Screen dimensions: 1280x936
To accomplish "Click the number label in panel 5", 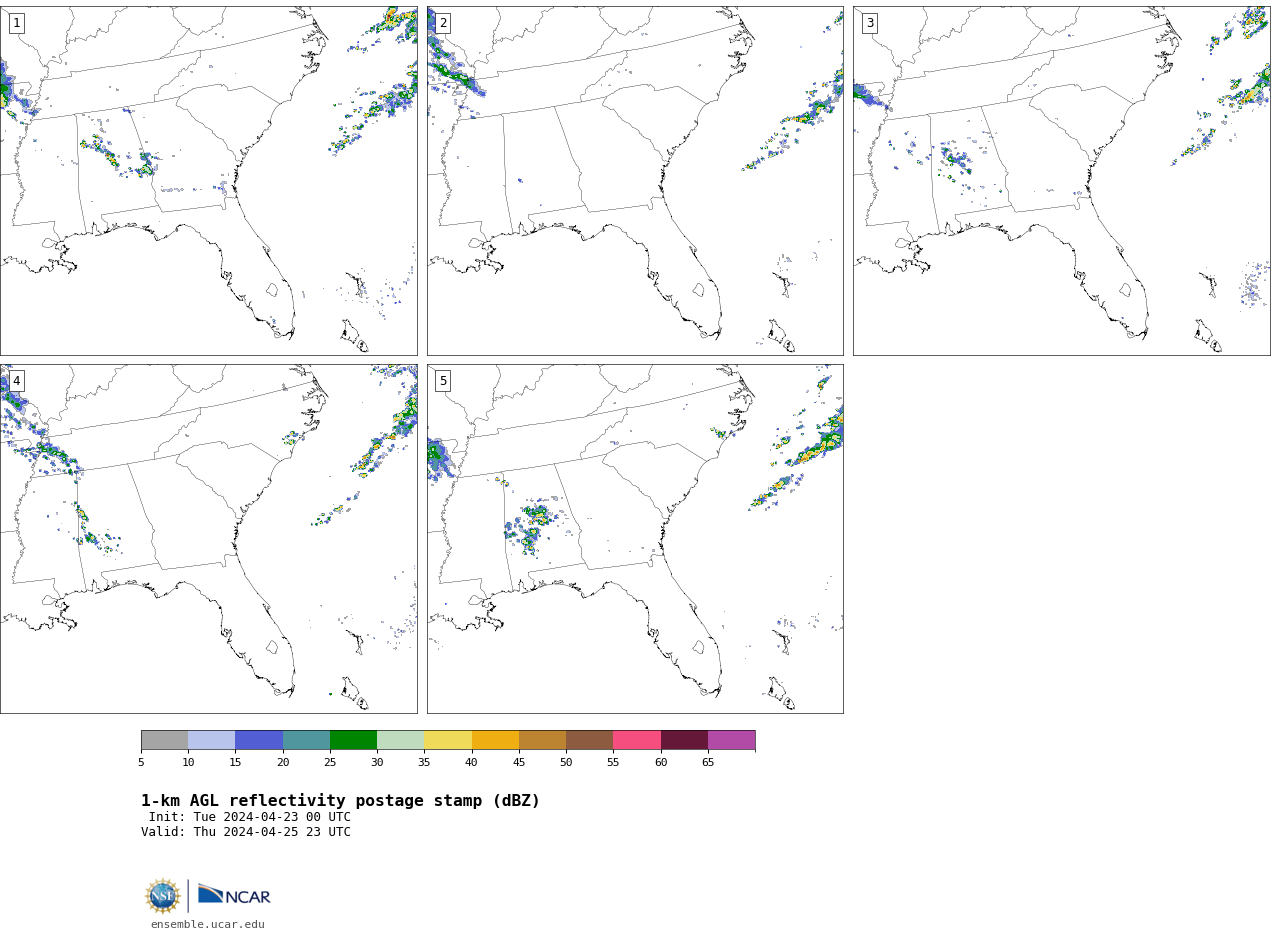I will click(x=443, y=381).
